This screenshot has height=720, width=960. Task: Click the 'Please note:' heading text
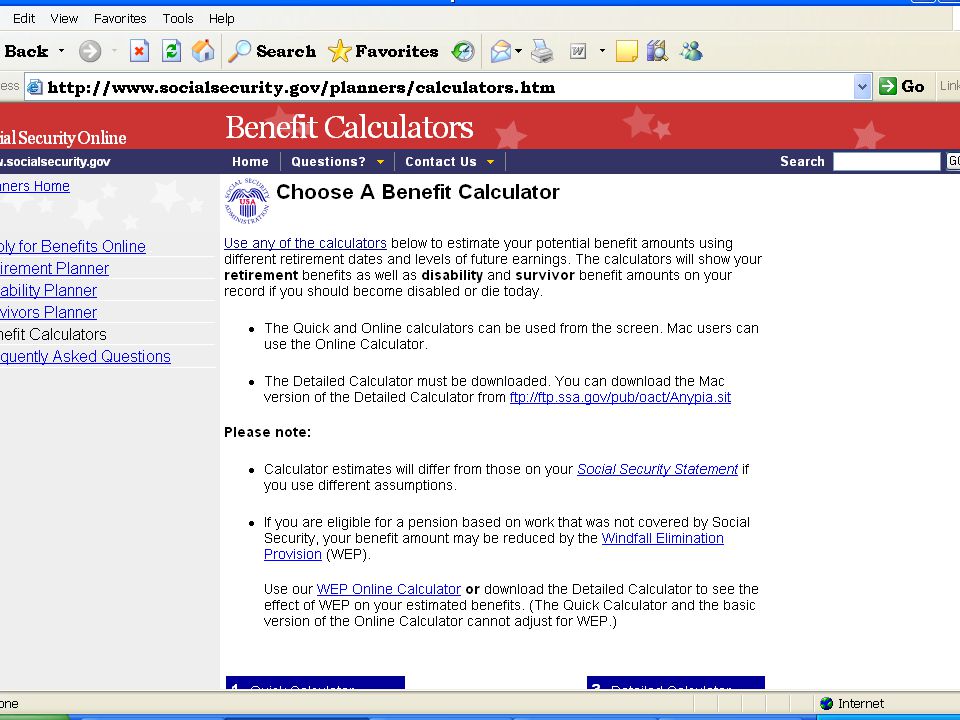(268, 432)
